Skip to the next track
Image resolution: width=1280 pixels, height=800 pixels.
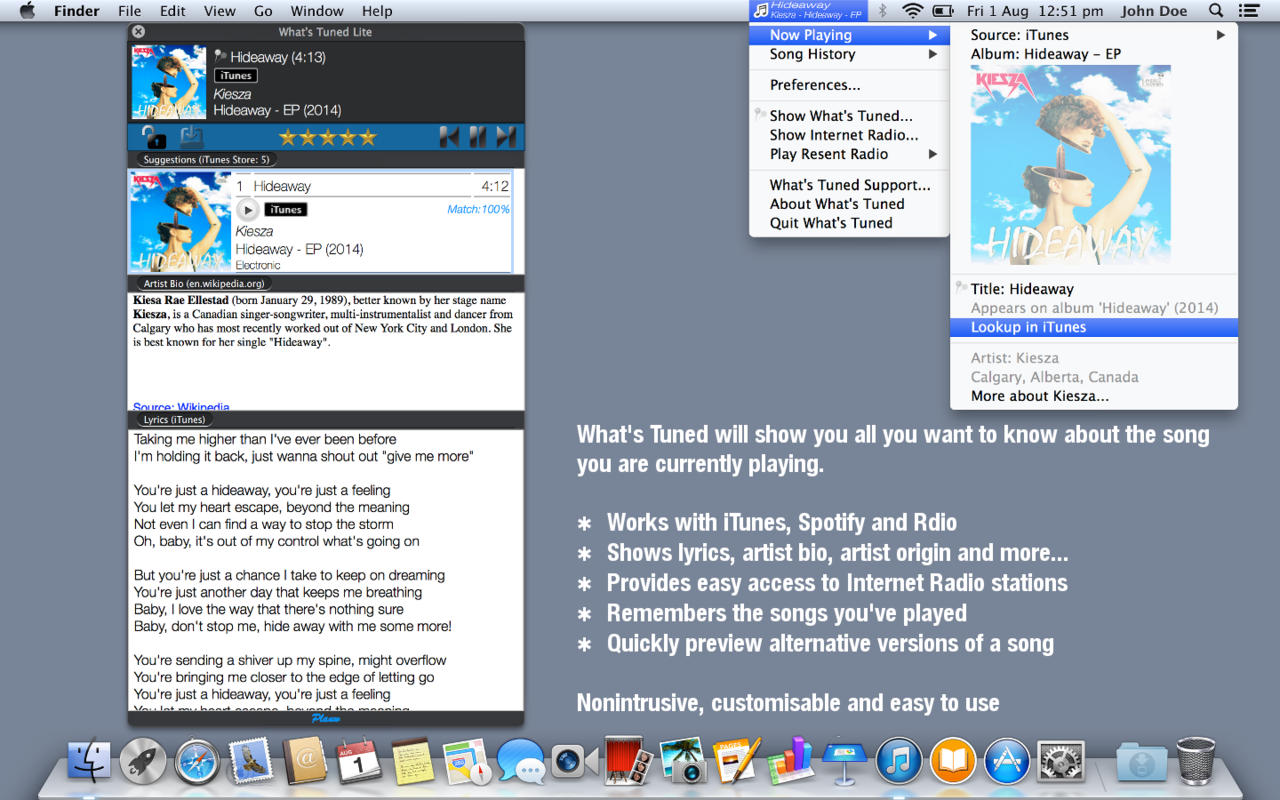pos(506,137)
